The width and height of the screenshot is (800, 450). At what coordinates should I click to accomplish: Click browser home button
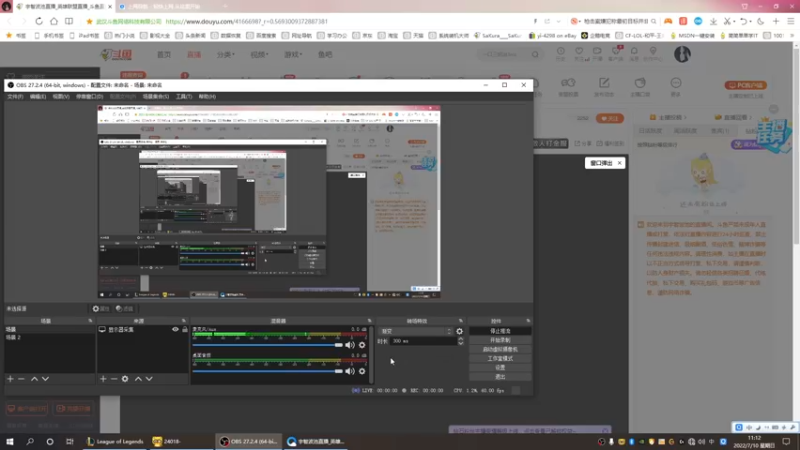pos(54,21)
